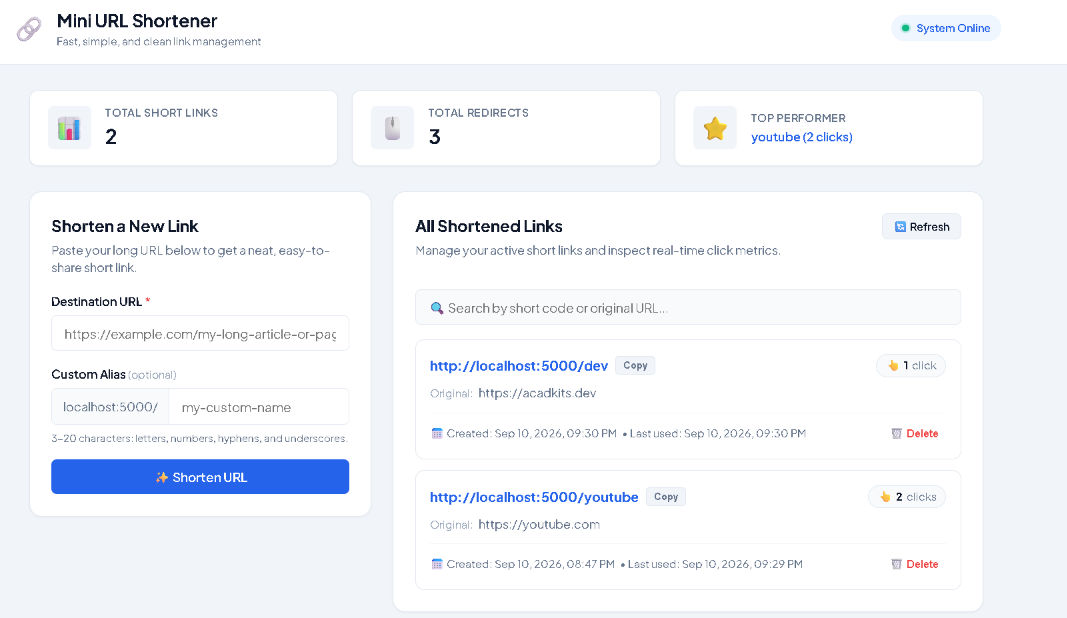Click the Shorten a New Link heading
1067x618 pixels.
click(125, 226)
